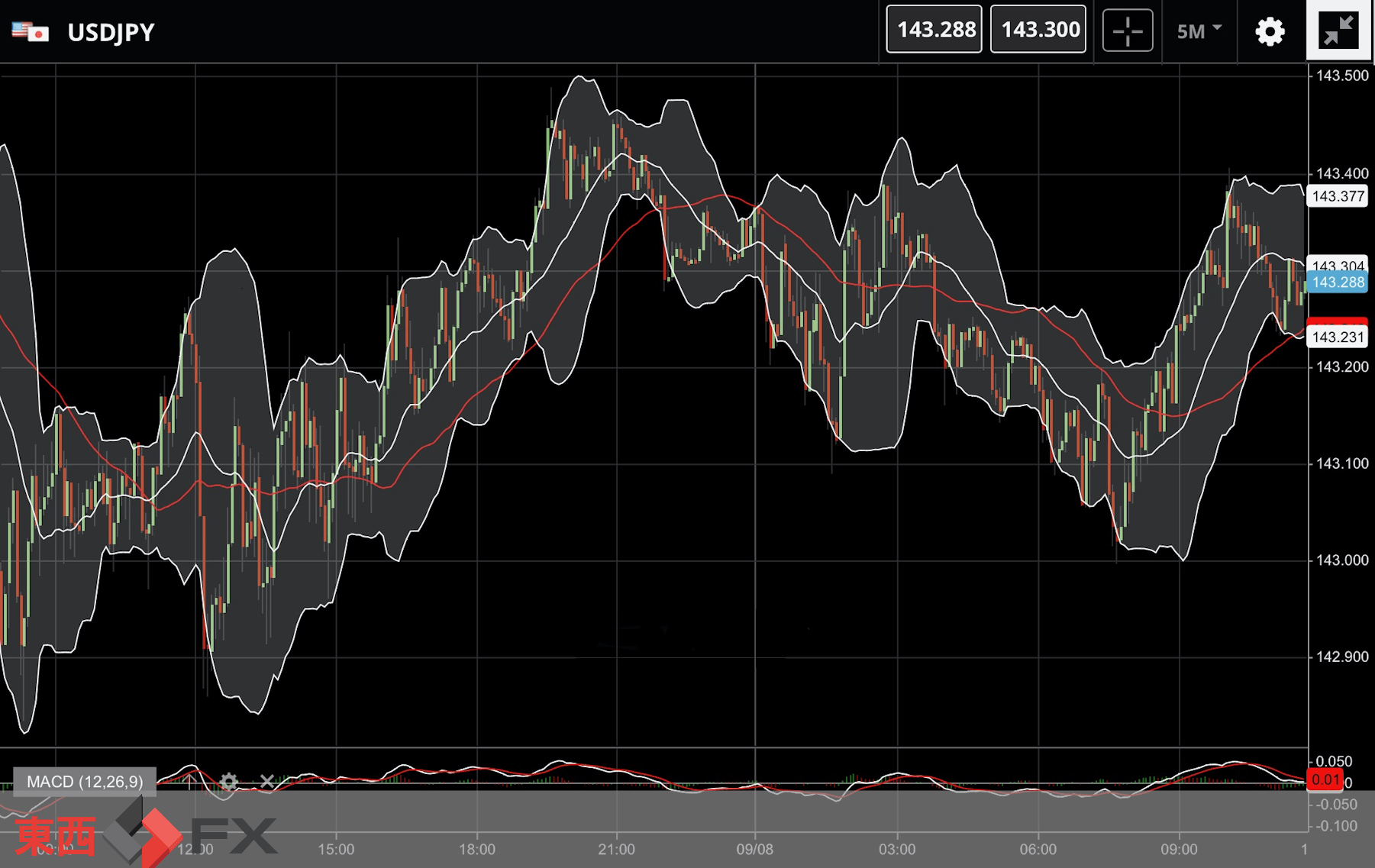Image resolution: width=1375 pixels, height=868 pixels.
Task: Click the blue 143.288 current price tag
Action: [x=1337, y=282]
